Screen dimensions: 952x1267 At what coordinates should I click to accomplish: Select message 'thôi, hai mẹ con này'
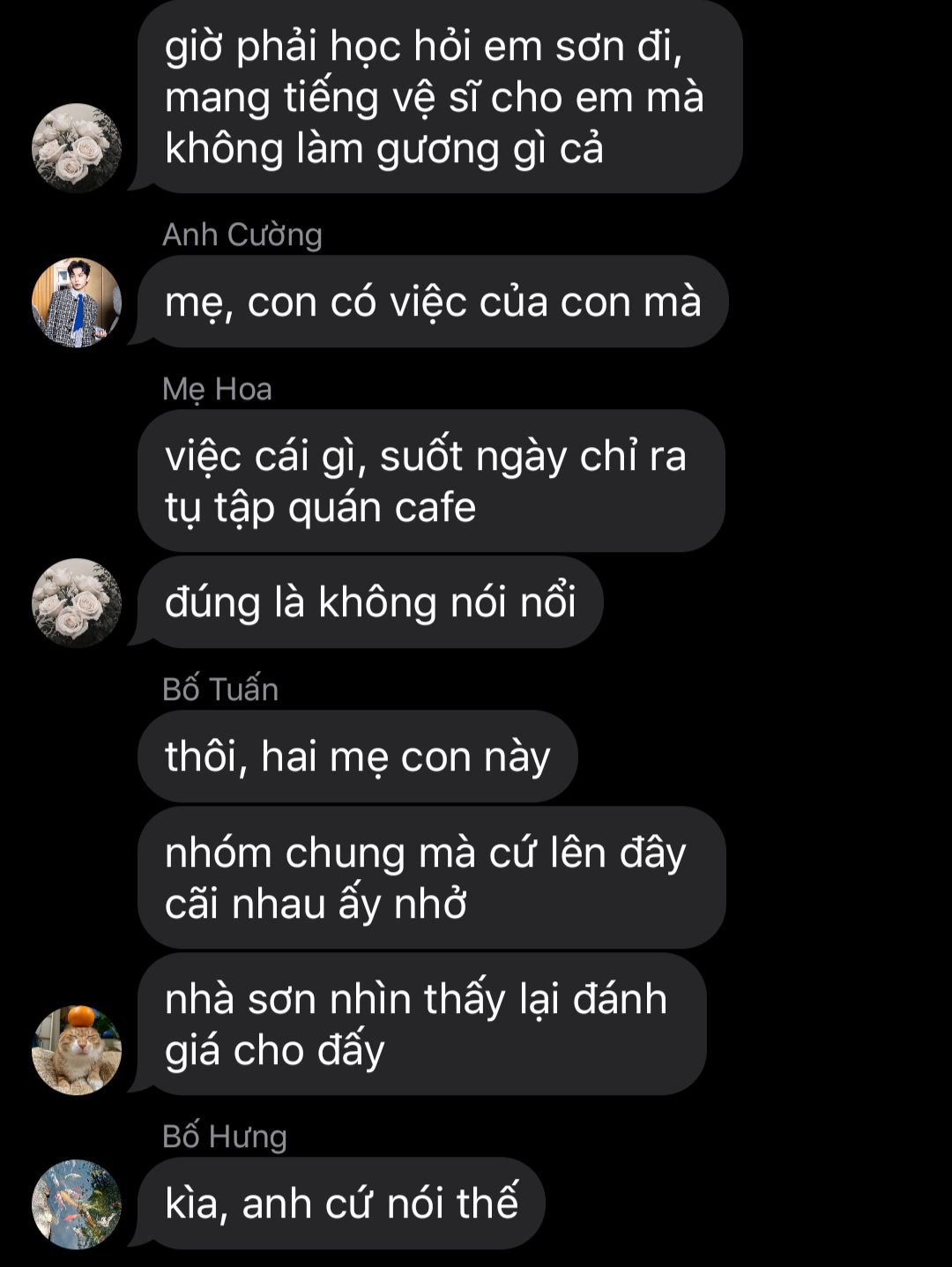(358, 757)
